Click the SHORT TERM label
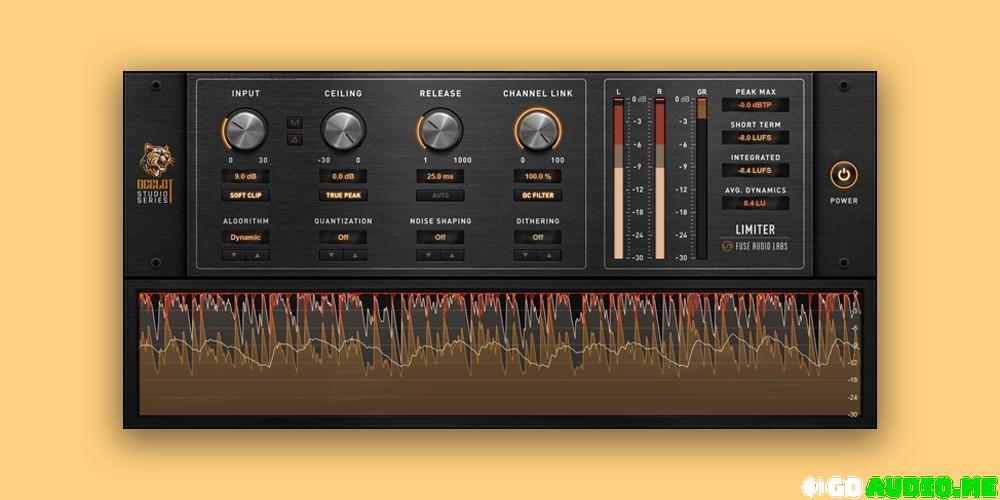 click(755, 124)
